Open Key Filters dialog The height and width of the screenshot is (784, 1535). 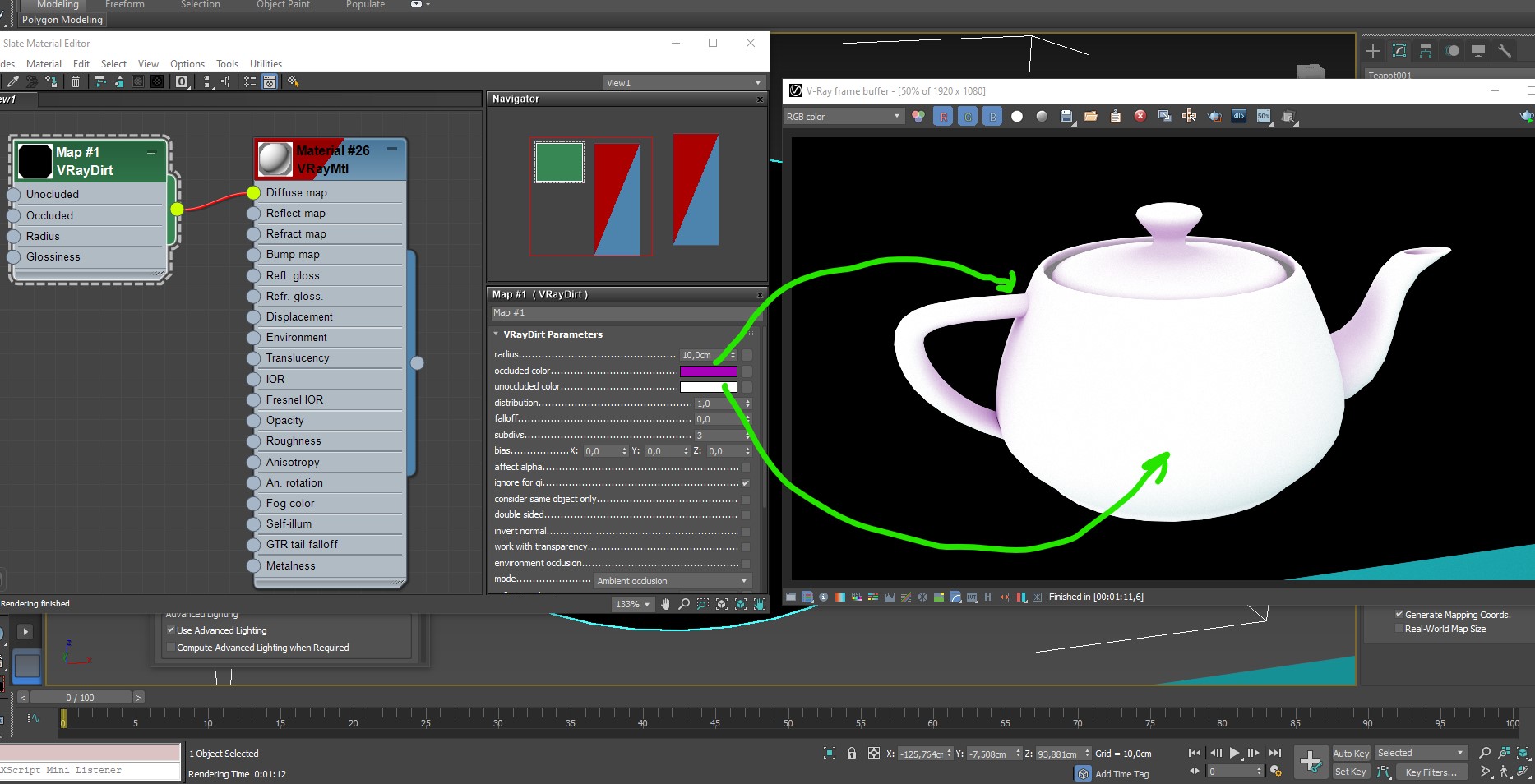(1430, 772)
